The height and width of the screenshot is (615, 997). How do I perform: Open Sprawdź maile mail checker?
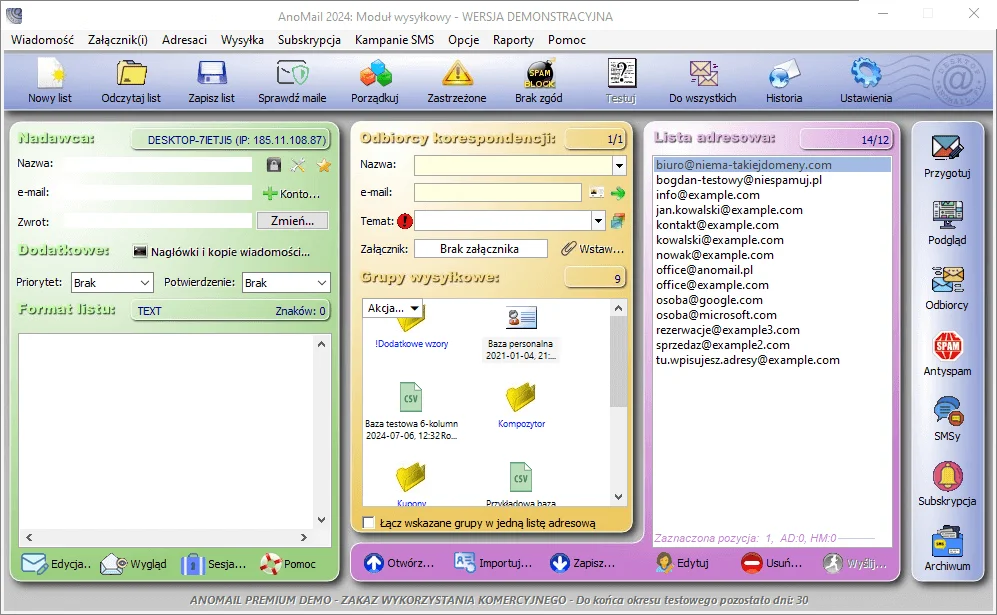(x=292, y=80)
